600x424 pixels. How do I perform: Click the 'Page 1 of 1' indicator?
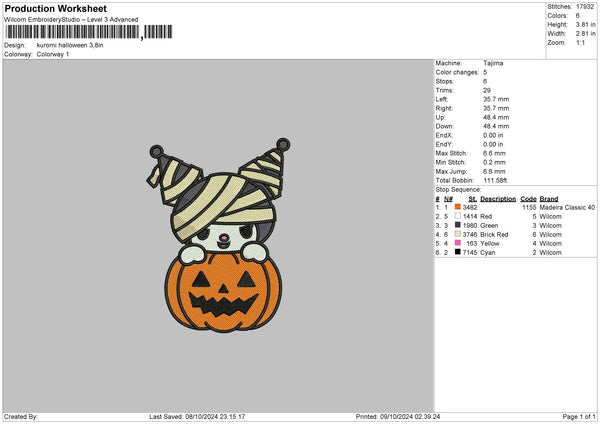579,417
